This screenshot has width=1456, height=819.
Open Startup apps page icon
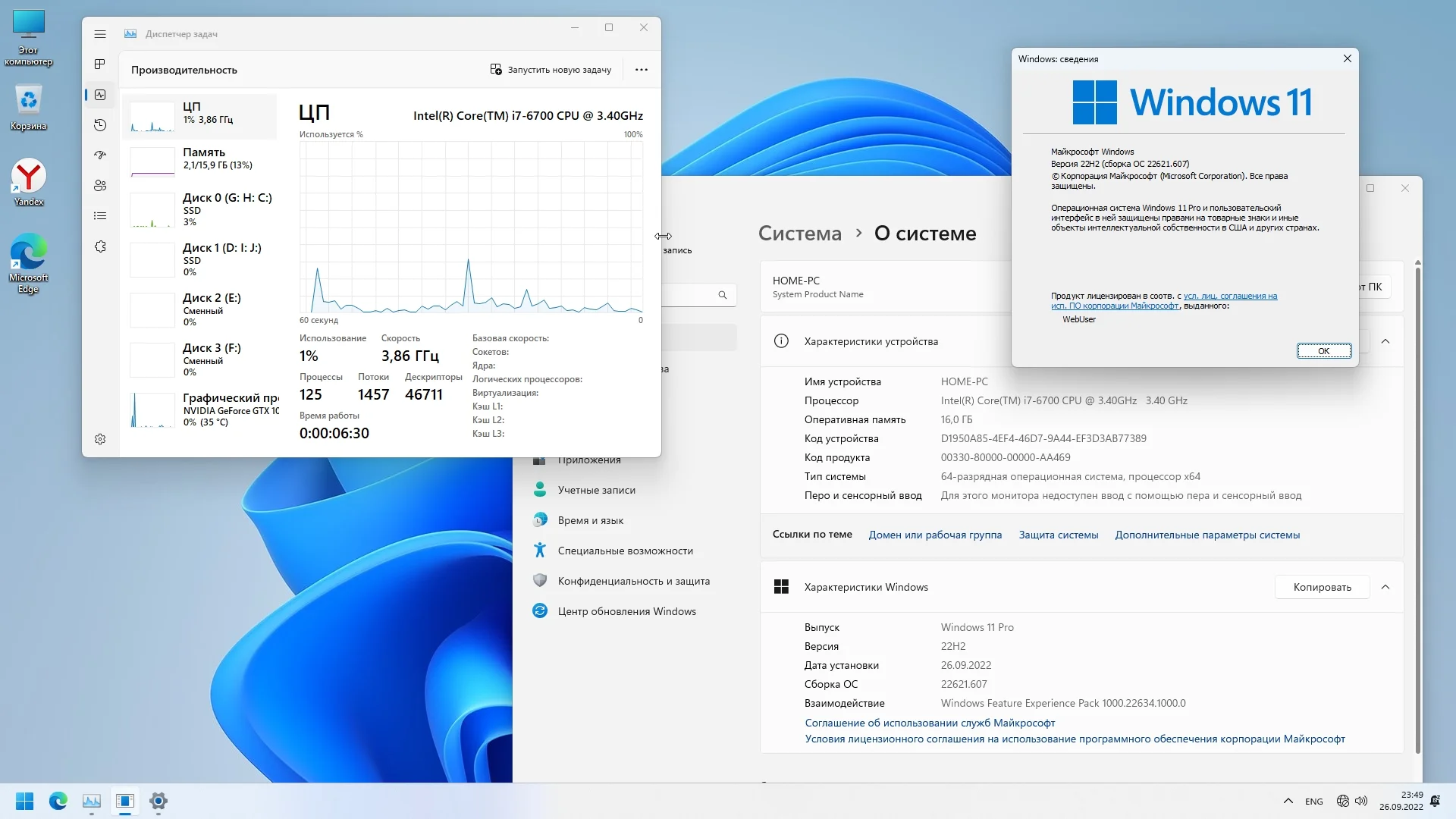point(100,155)
